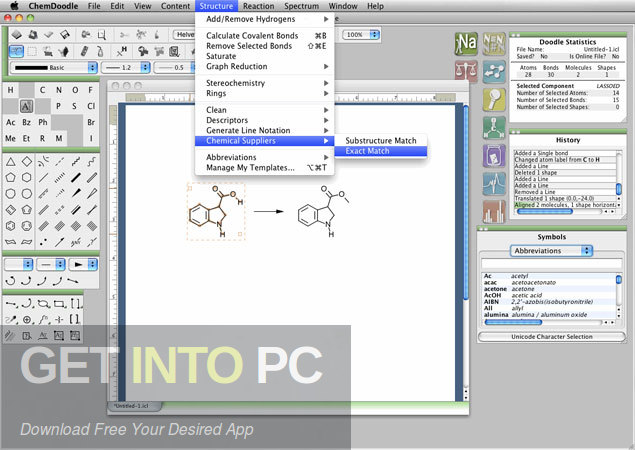
Task: Click the spray bottle clean tool
Action: point(100,51)
